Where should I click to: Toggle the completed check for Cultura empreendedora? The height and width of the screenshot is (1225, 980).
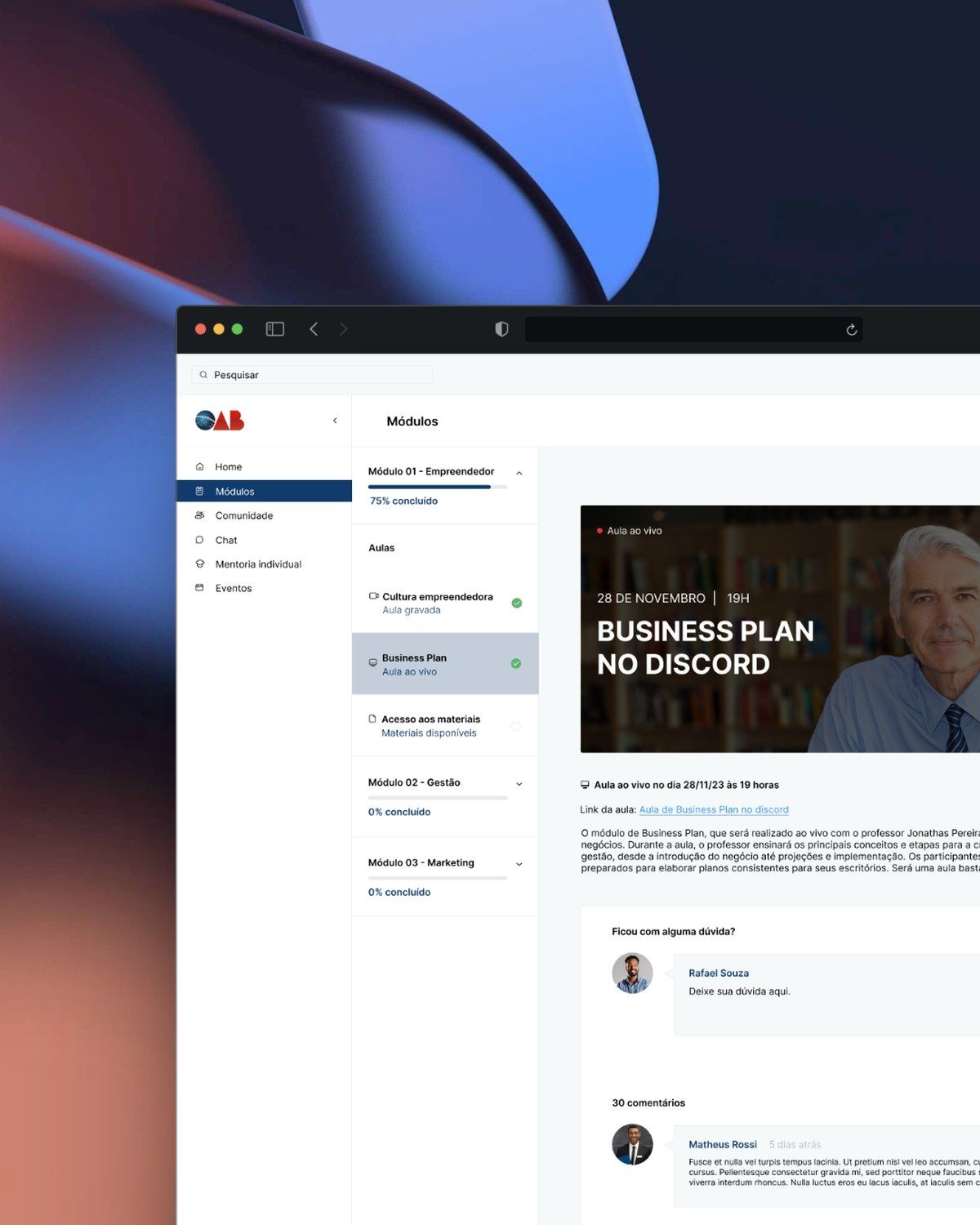coord(516,604)
